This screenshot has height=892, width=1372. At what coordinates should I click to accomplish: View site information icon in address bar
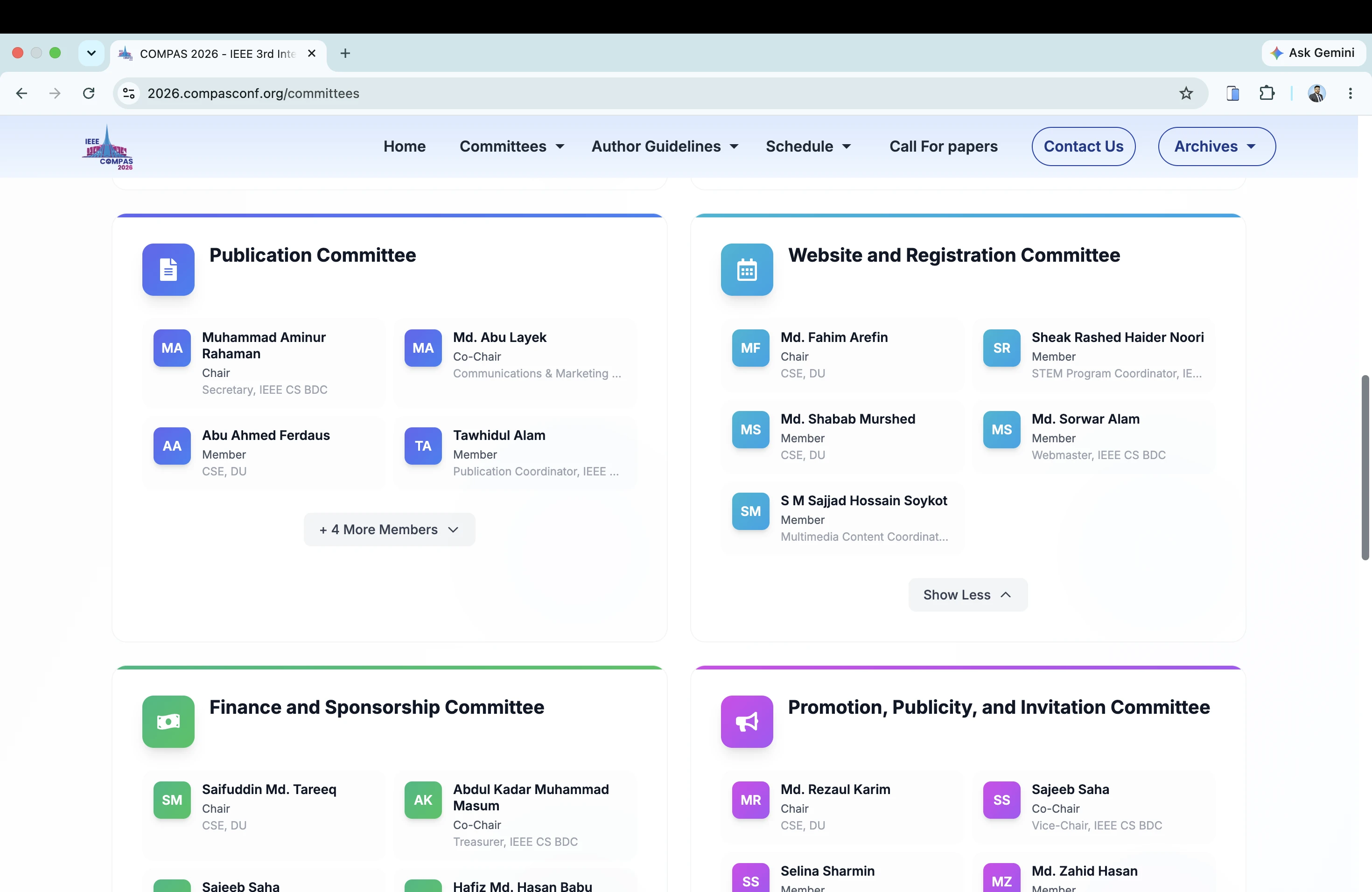coord(129,93)
